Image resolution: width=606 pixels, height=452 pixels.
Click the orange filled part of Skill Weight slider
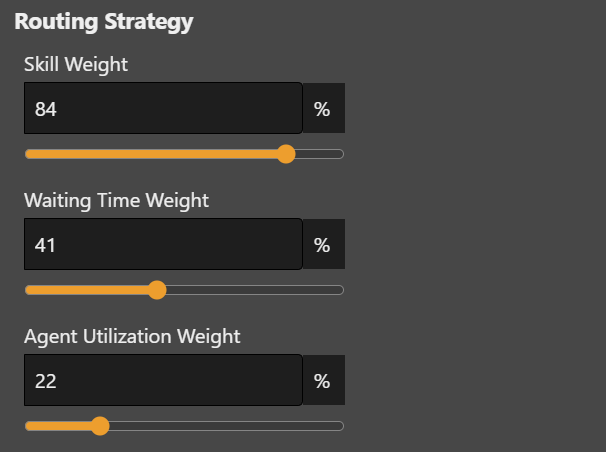point(150,154)
